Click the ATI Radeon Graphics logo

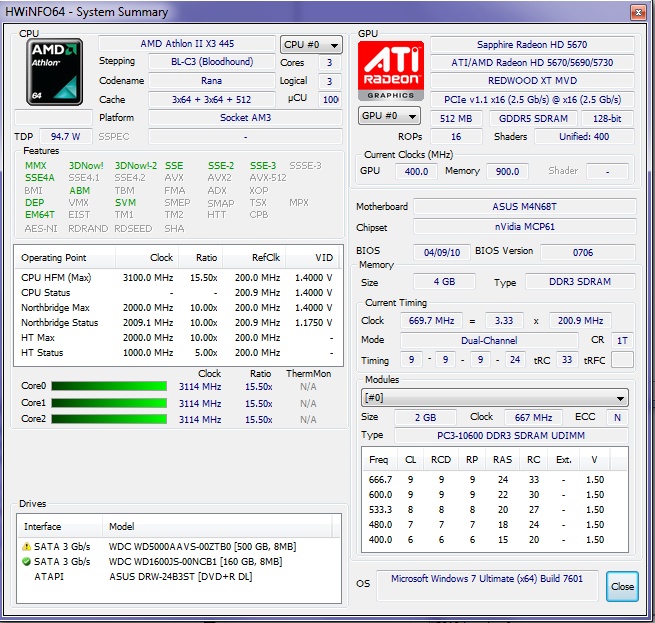[x=391, y=70]
